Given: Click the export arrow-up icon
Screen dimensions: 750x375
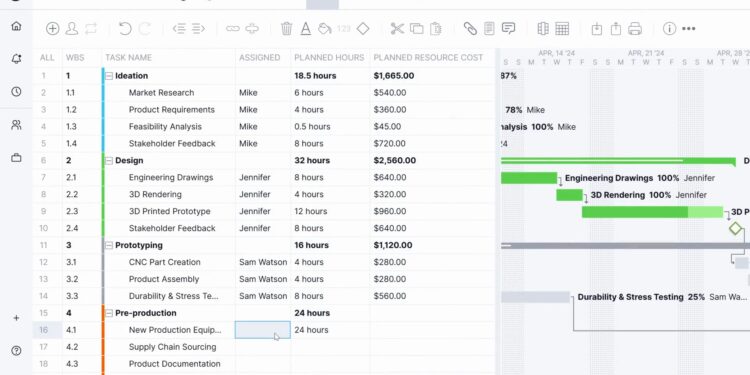Looking at the screenshot, I should [x=616, y=29].
